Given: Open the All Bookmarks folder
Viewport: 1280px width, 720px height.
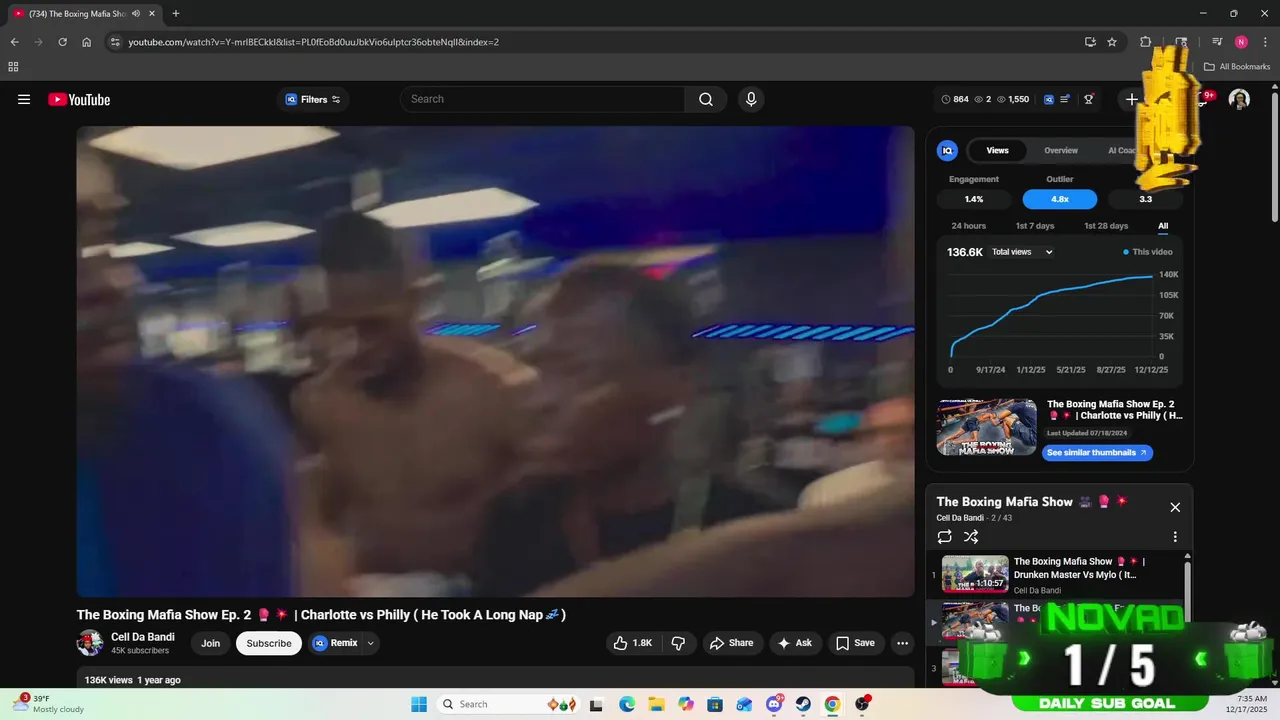Looking at the screenshot, I should [x=1237, y=67].
